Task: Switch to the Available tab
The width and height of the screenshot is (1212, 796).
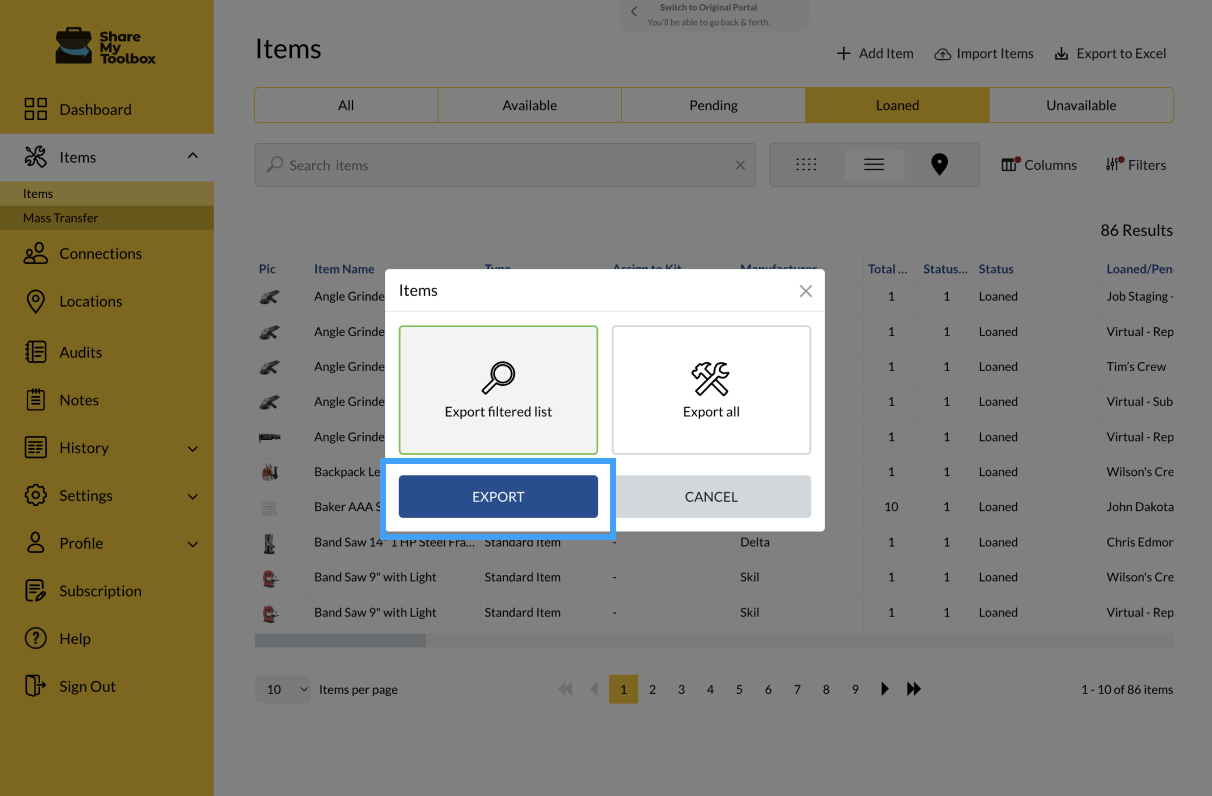Action: point(529,104)
